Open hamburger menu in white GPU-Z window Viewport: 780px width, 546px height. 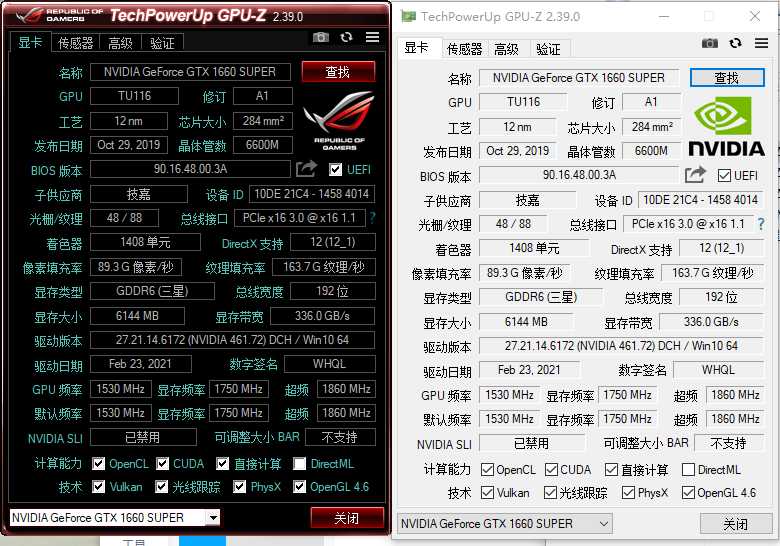pyautogui.click(x=761, y=43)
